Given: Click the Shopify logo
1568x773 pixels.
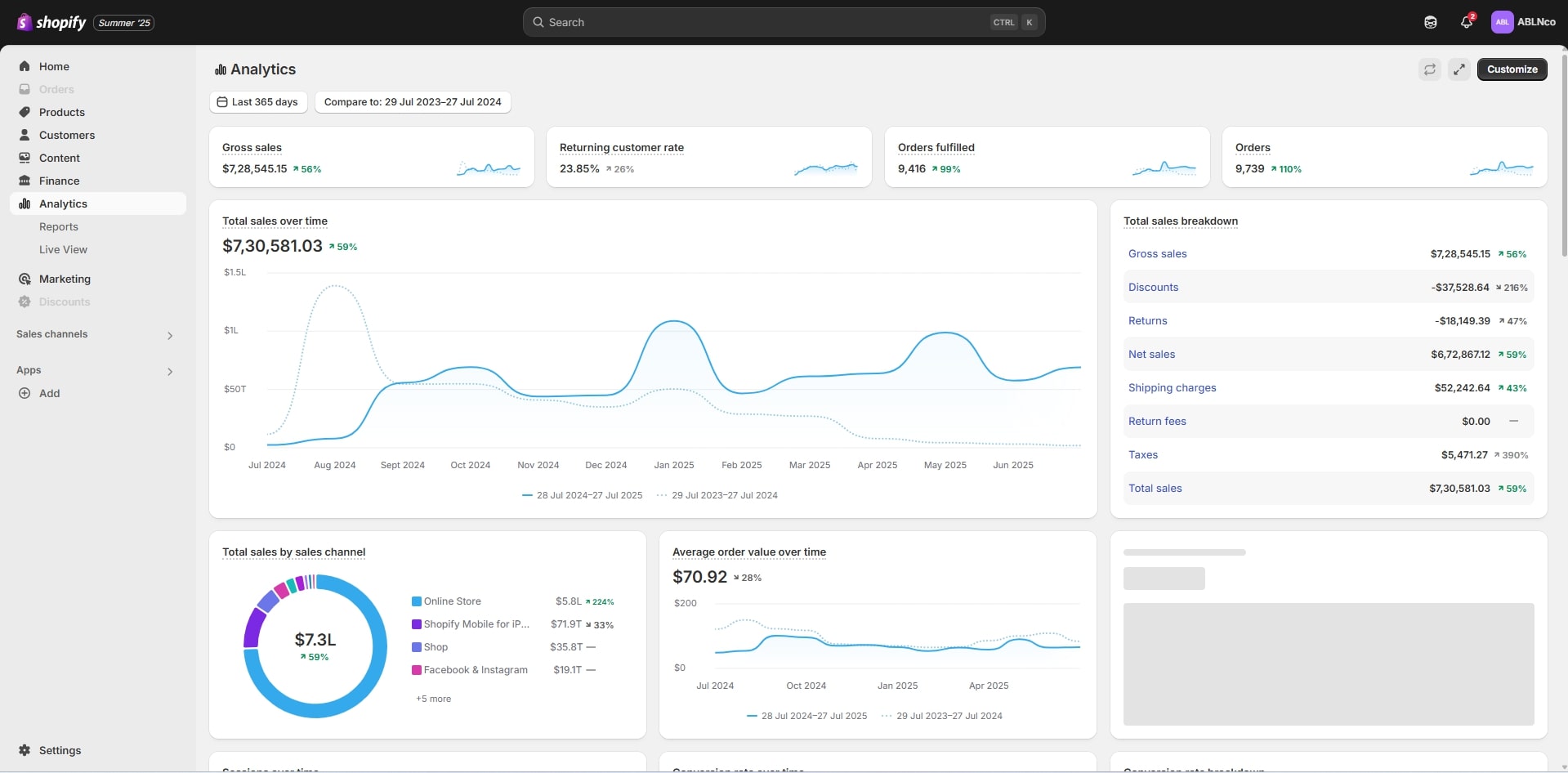Looking at the screenshot, I should pyautogui.click(x=51, y=22).
